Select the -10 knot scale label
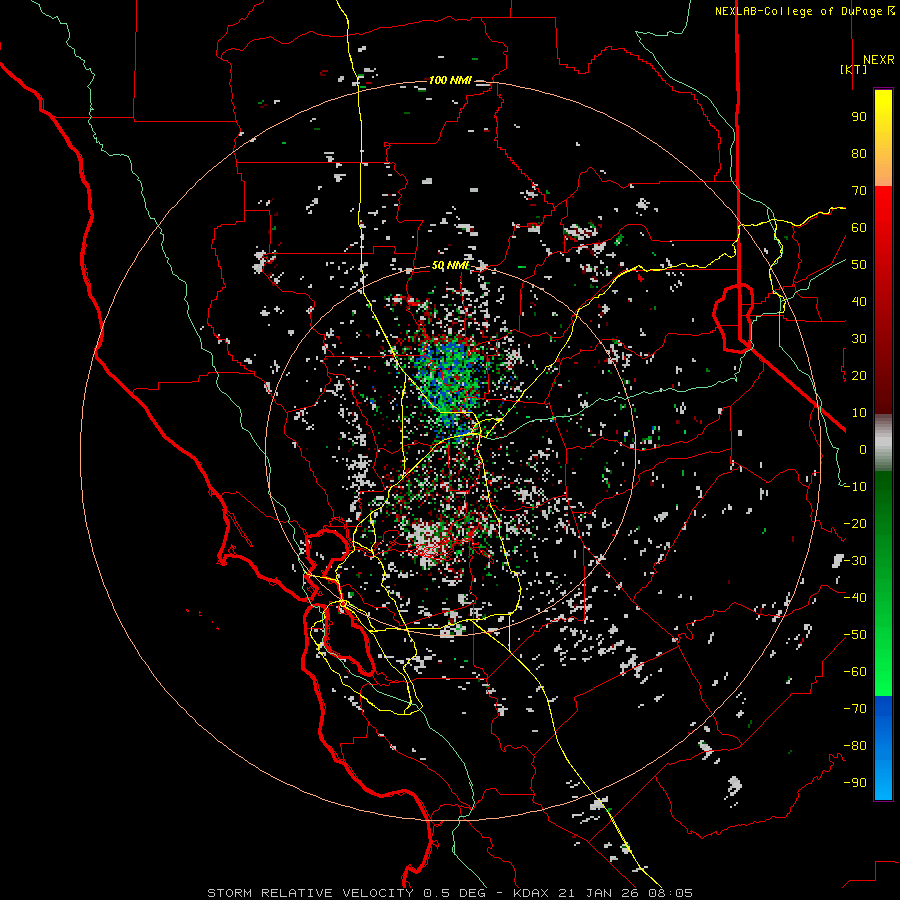 click(x=855, y=487)
